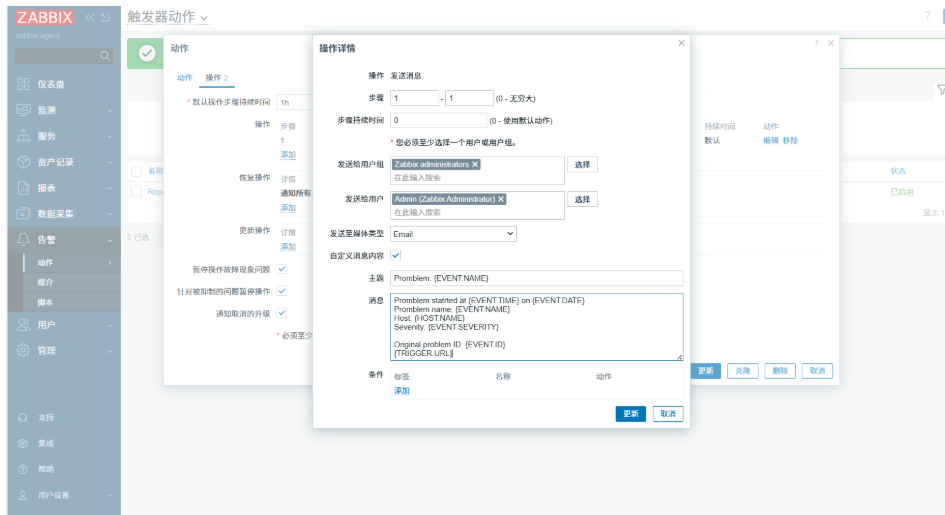Switch to the 动作 tab in dialog
The height and width of the screenshot is (515, 945).
click(x=185, y=78)
